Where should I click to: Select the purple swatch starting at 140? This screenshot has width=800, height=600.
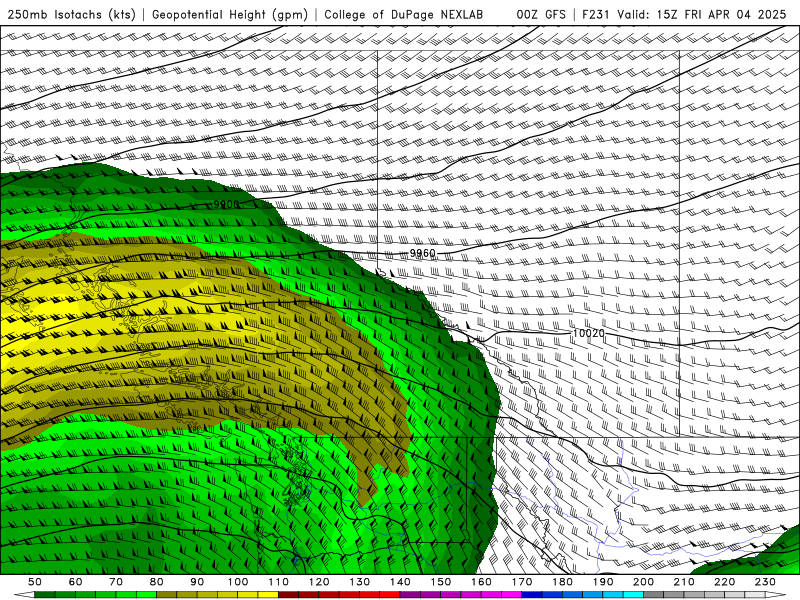[410, 595]
